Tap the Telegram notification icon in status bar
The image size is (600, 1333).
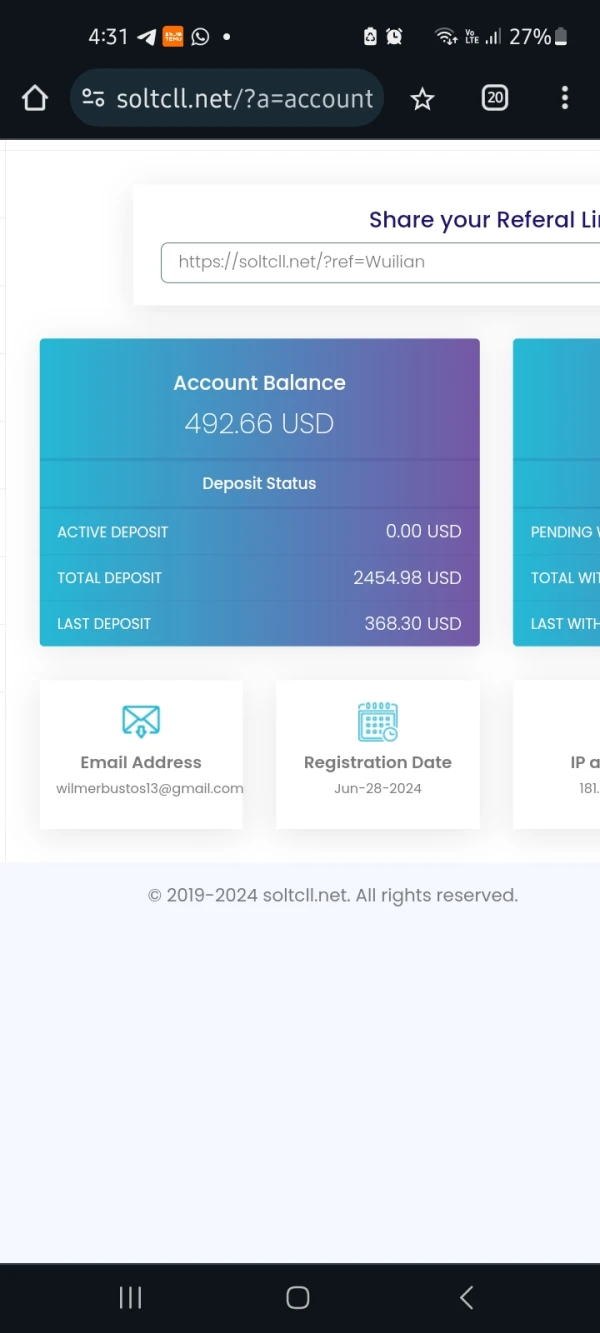click(147, 37)
